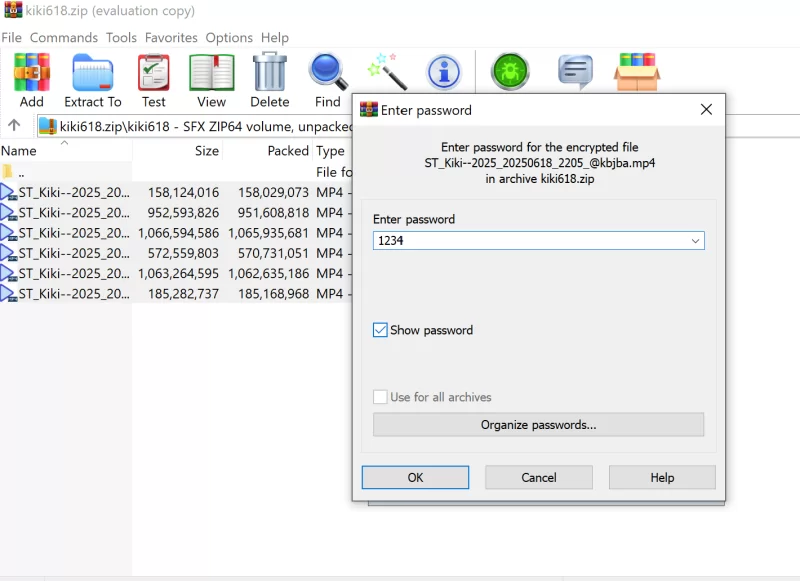The width and height of the screenshot is (800, 581).
Task: Select file with size 1,066,594,586
Action: 176,233
